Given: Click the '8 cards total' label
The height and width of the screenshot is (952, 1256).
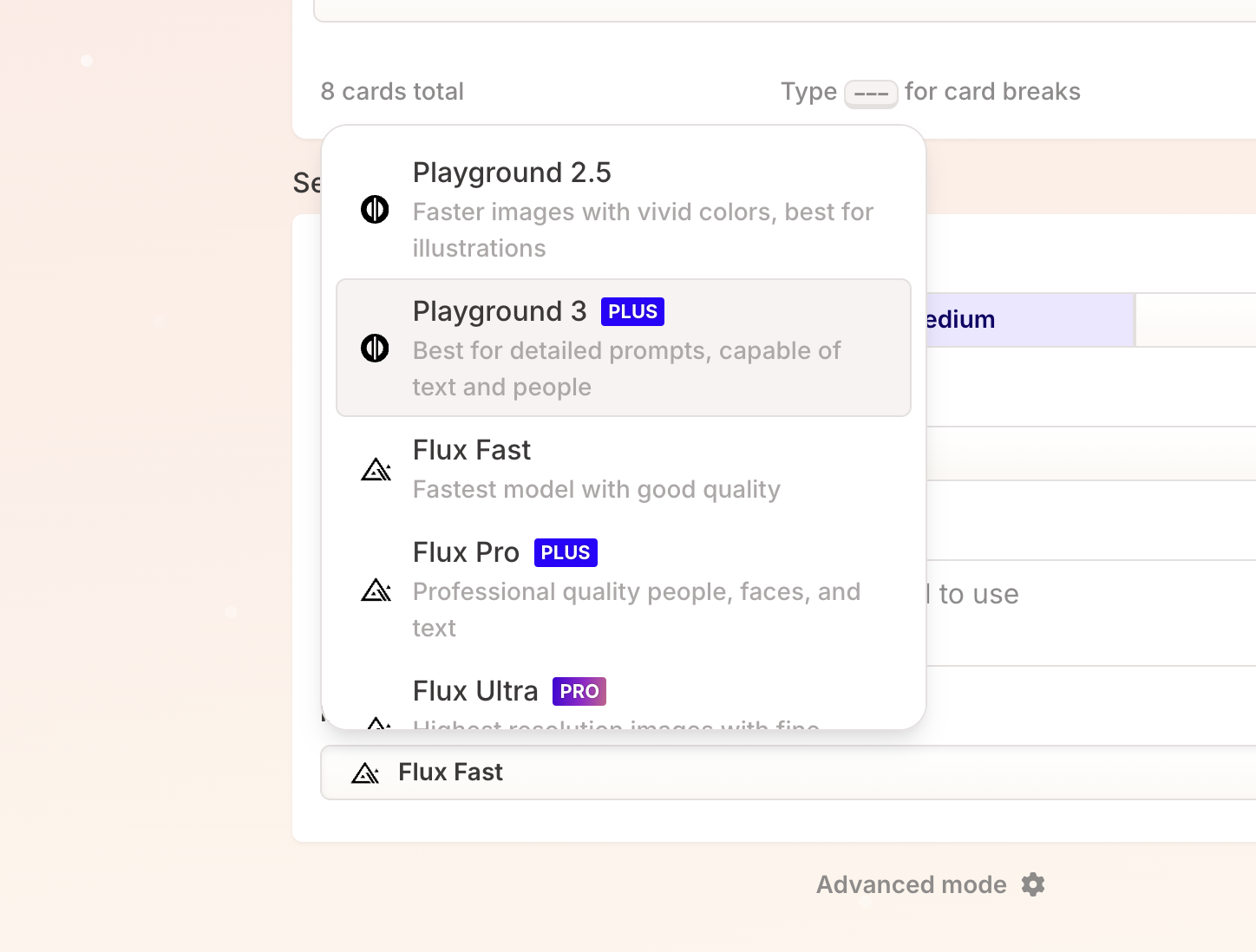Looking at the screenshot, I should pos(392,92).
